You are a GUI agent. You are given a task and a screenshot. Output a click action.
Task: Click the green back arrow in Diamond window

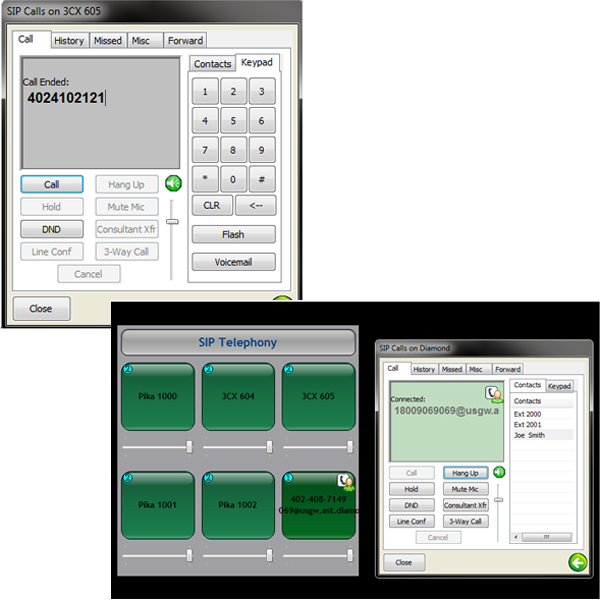click(x=578, y=562)
